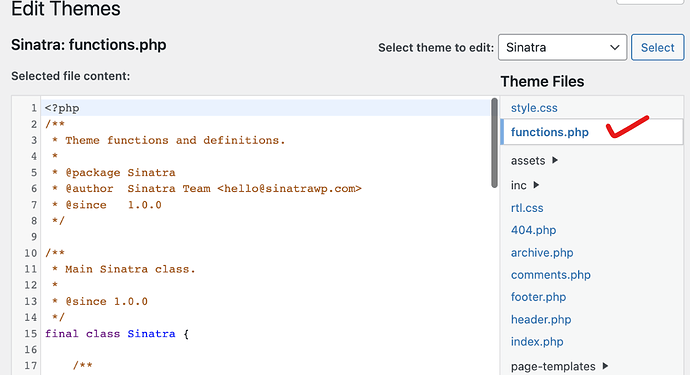Open rtl.css theme file
690x375 pixels.
pyautogui.click(x=527, y=208)
